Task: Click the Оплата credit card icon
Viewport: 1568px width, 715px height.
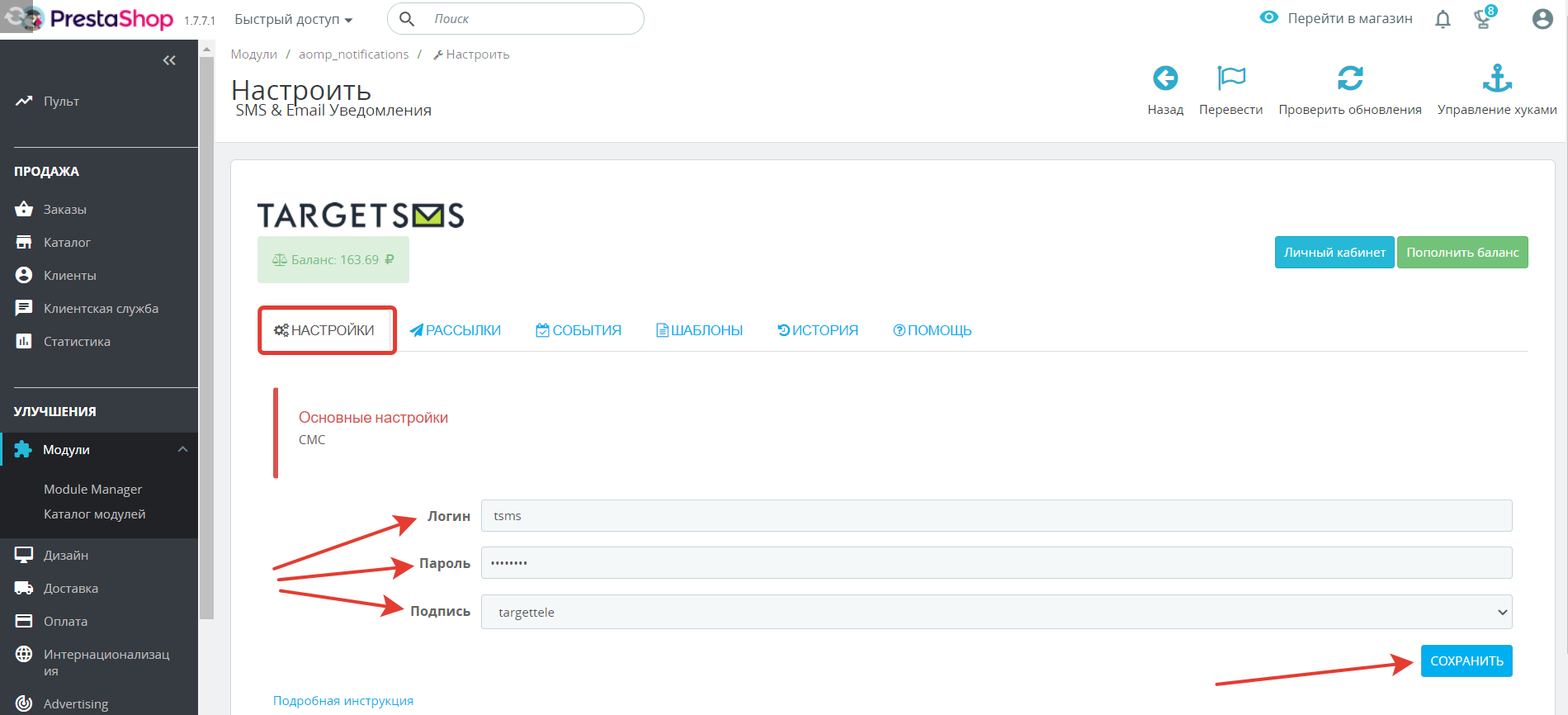Action: pos(24,621)
